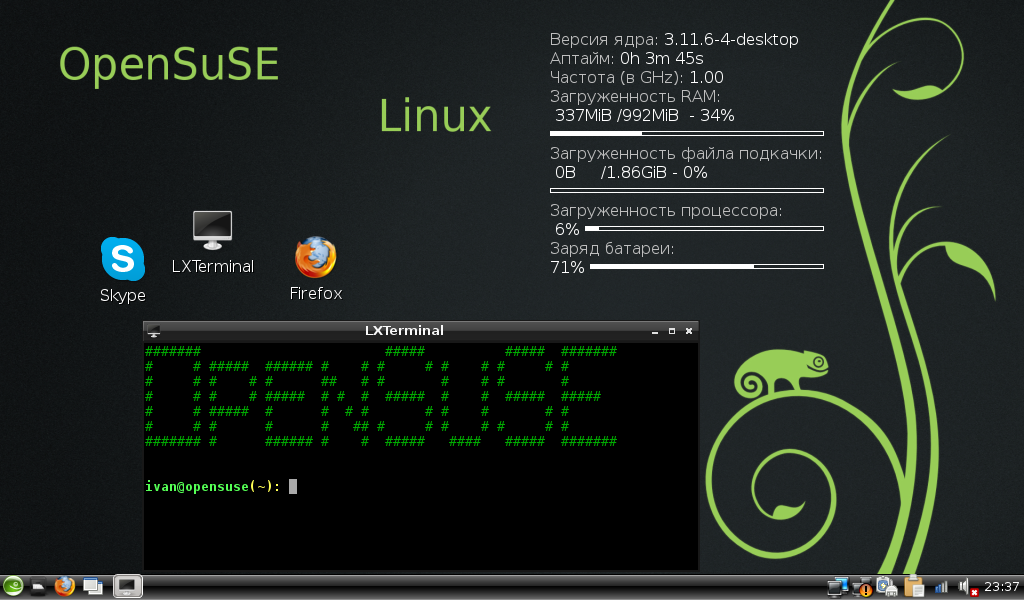Open the openSUSE start menu

click(13, 586)
